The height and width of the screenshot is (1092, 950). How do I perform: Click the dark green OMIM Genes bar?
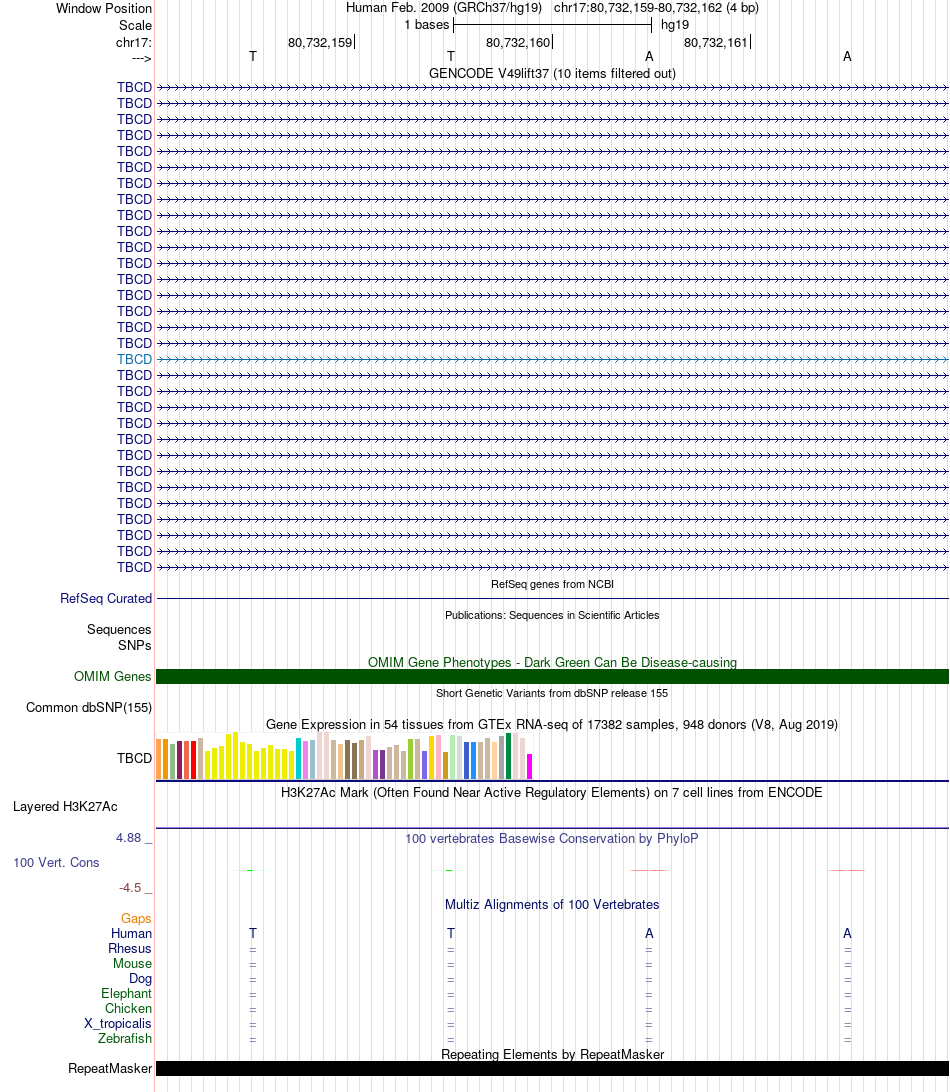[x=552, y=676]
